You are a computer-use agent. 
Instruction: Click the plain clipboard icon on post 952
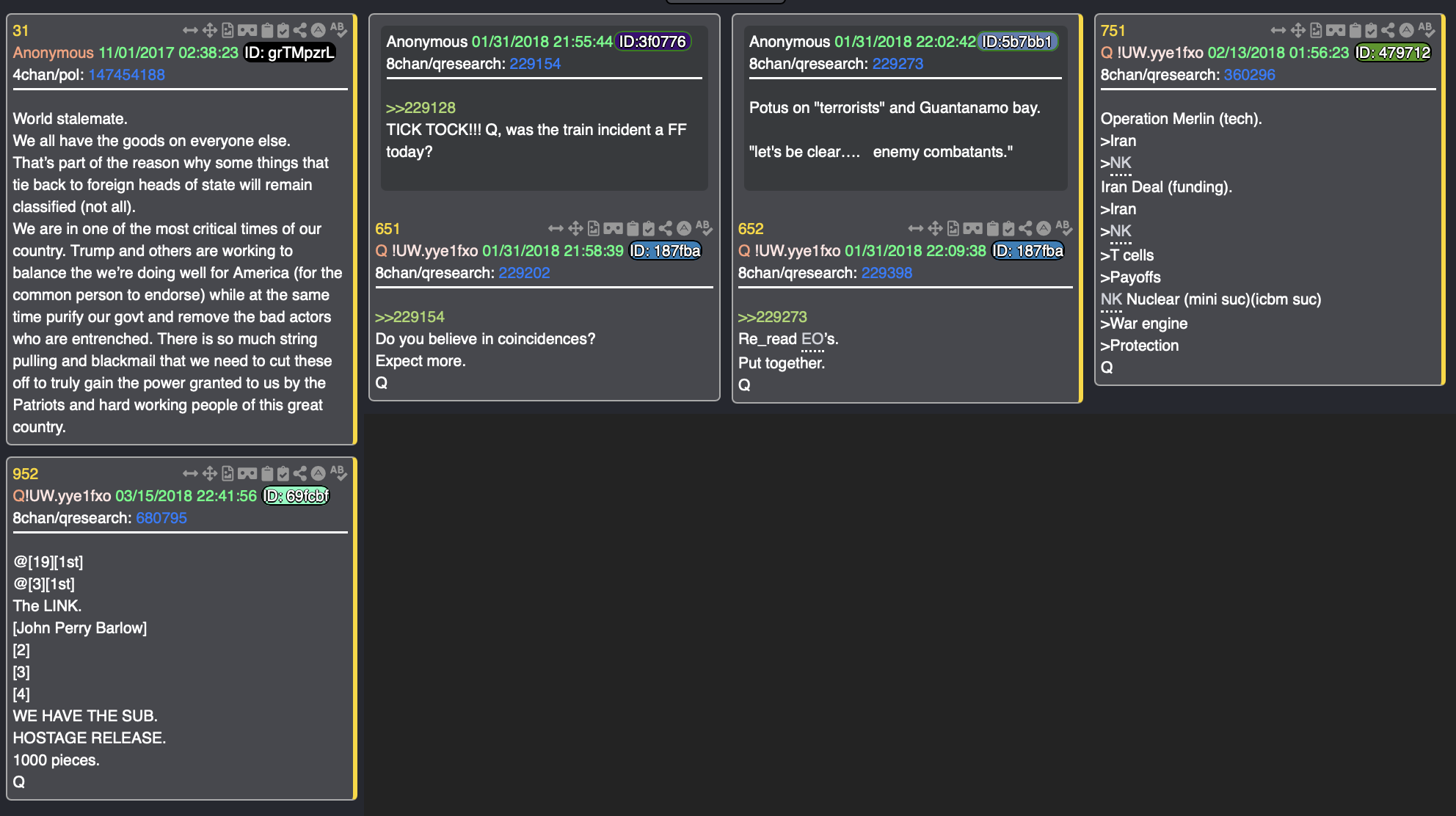(267, 473)
